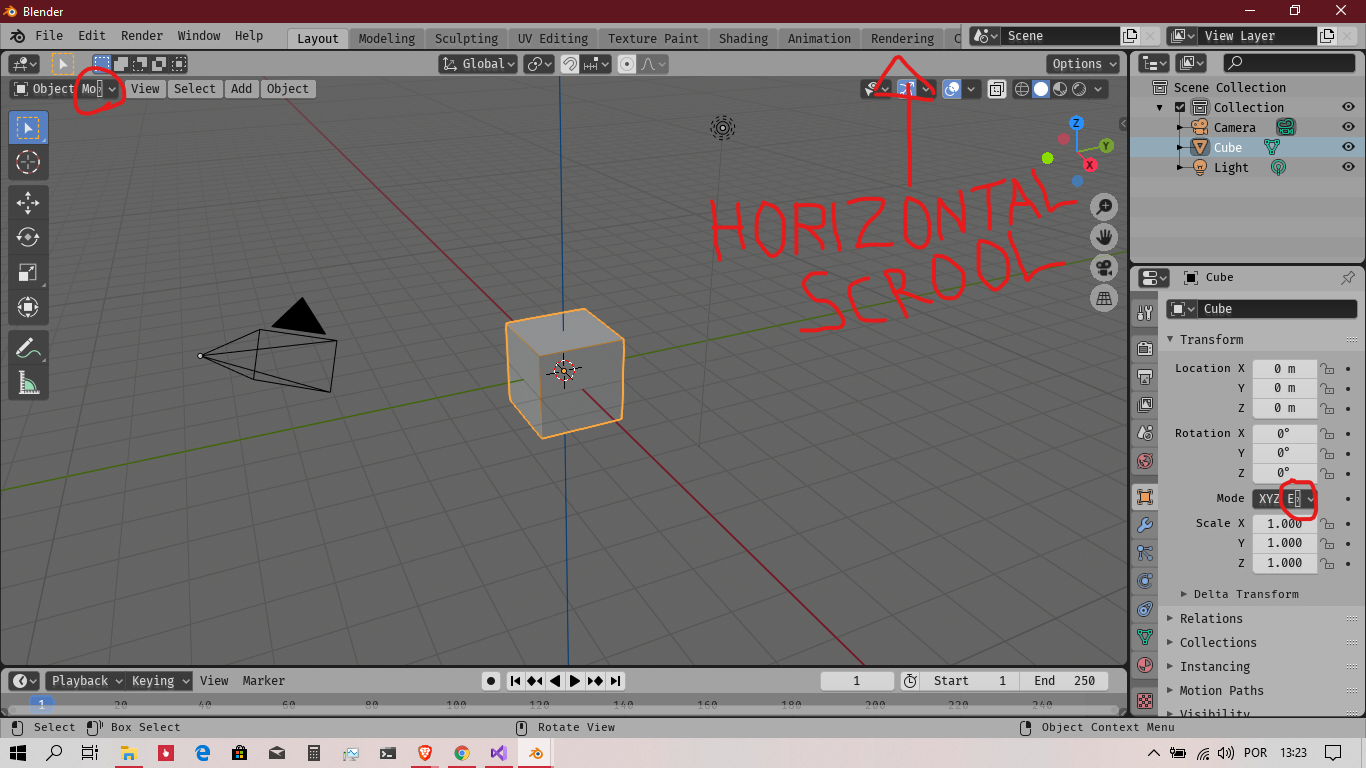Open Chrome from the Windows taskbar
The image size is (1366, 768).
[461, 753]
